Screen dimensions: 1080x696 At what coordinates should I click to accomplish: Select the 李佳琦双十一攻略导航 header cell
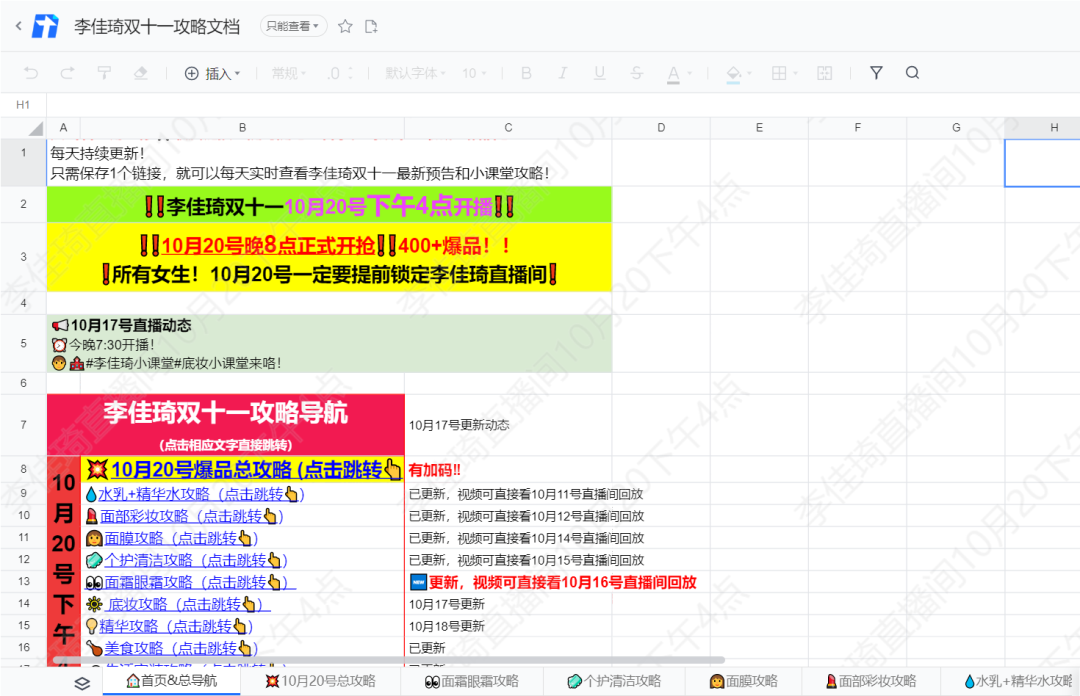(x=226, y=425)
